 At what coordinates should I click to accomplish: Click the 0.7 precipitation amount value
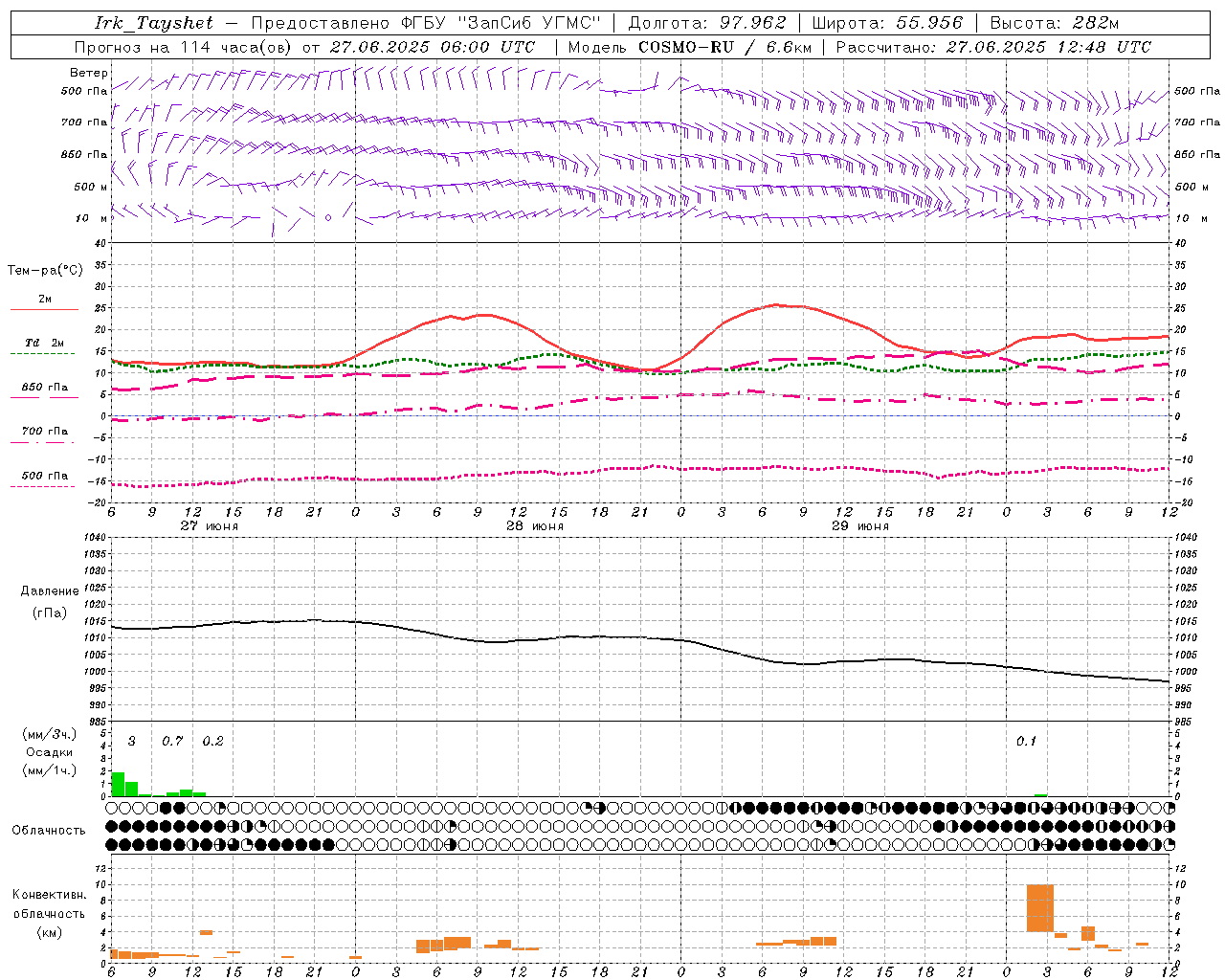coord(172,742)
